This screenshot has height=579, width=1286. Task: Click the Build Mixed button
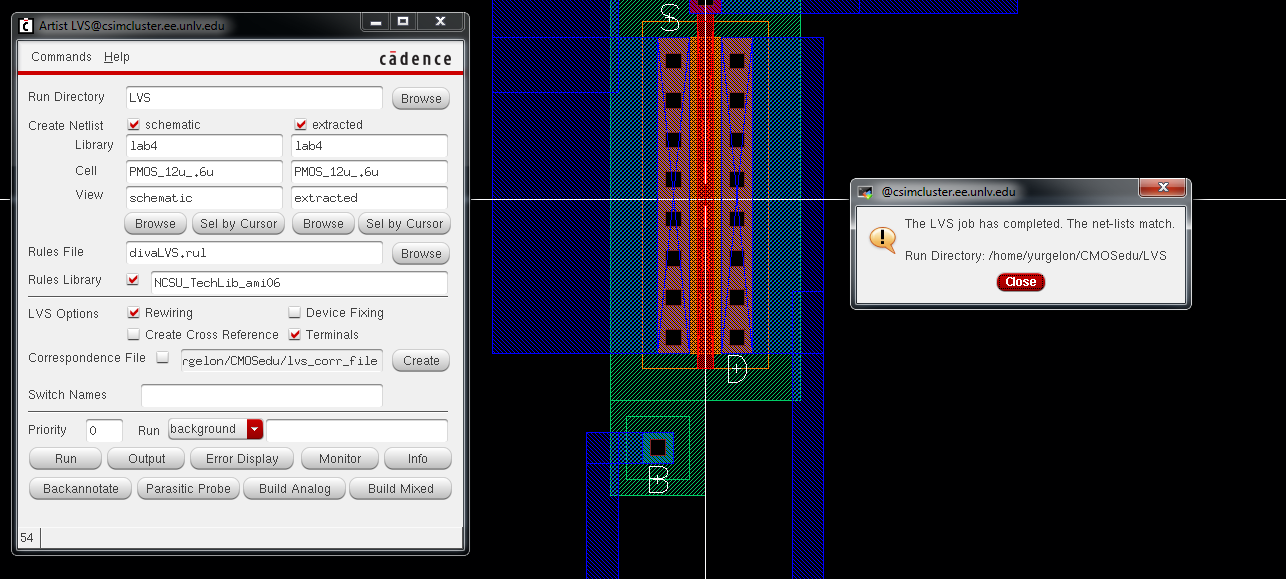[401, 489]
